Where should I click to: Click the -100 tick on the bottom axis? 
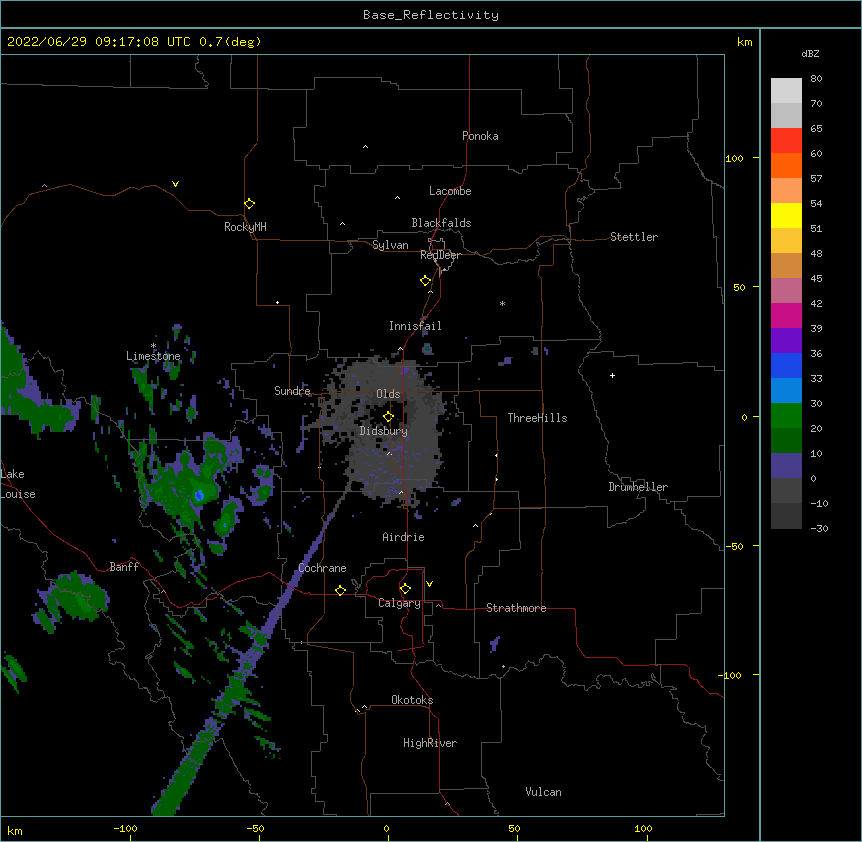(x=125, y=828)
